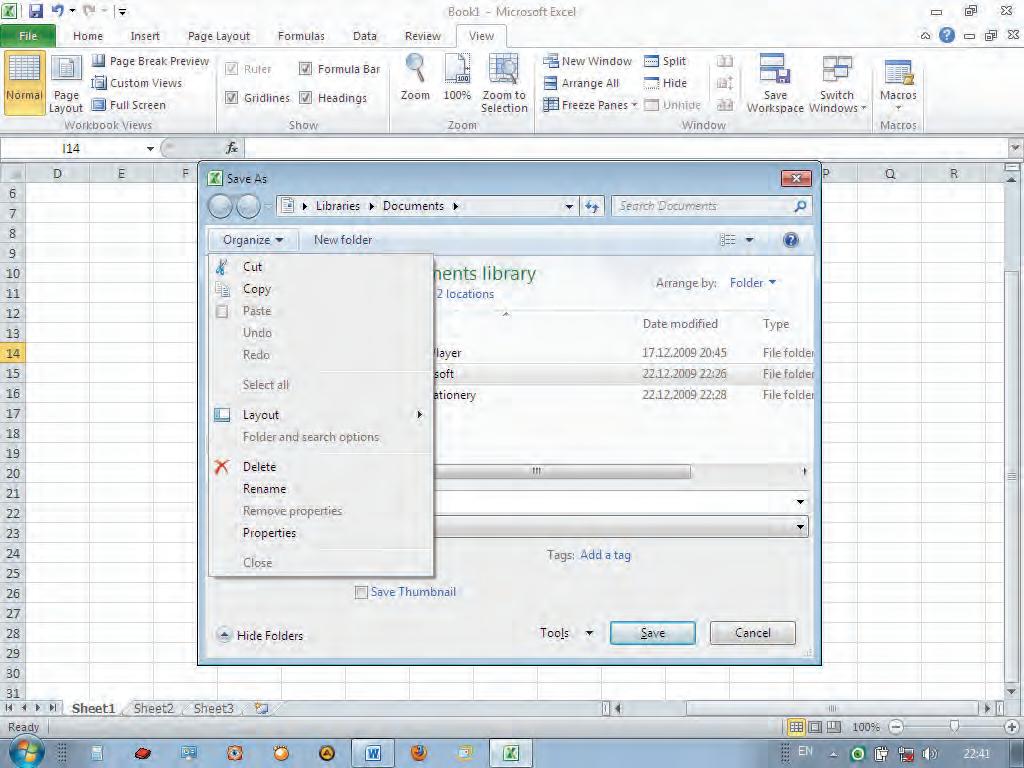
Task: Open Excel Help question mark icon
Action: [947, 35]
